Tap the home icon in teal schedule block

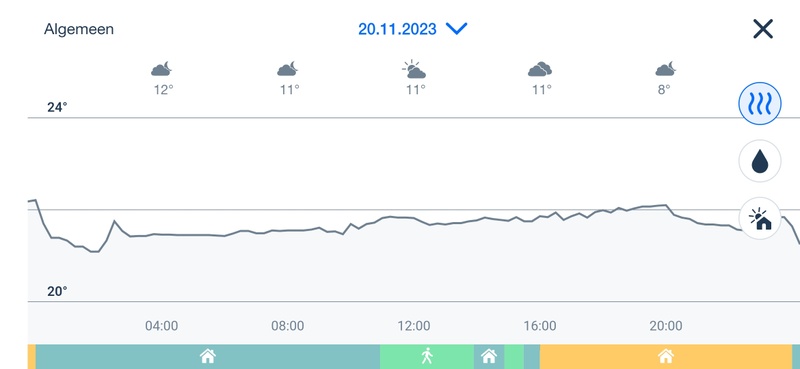(208, 356)
